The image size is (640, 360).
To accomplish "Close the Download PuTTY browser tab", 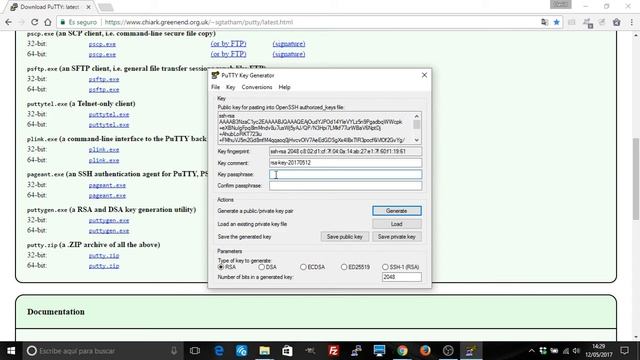I will [x=89, y=7].
